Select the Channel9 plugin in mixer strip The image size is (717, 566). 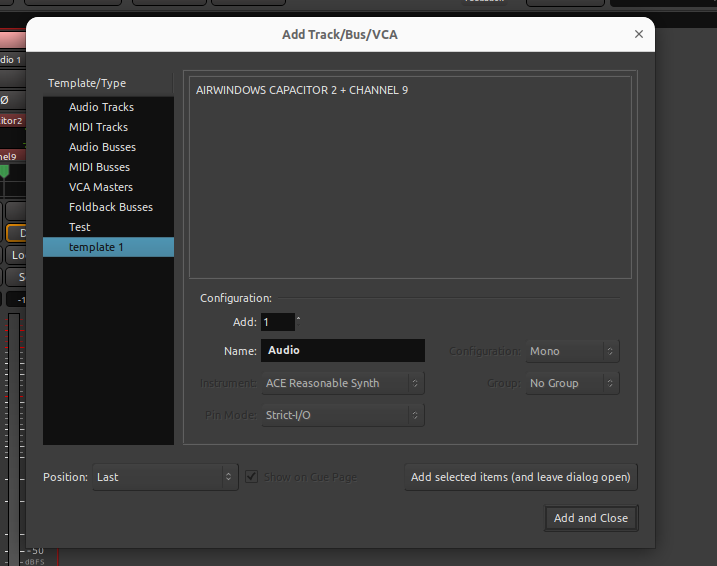[9, 157]
